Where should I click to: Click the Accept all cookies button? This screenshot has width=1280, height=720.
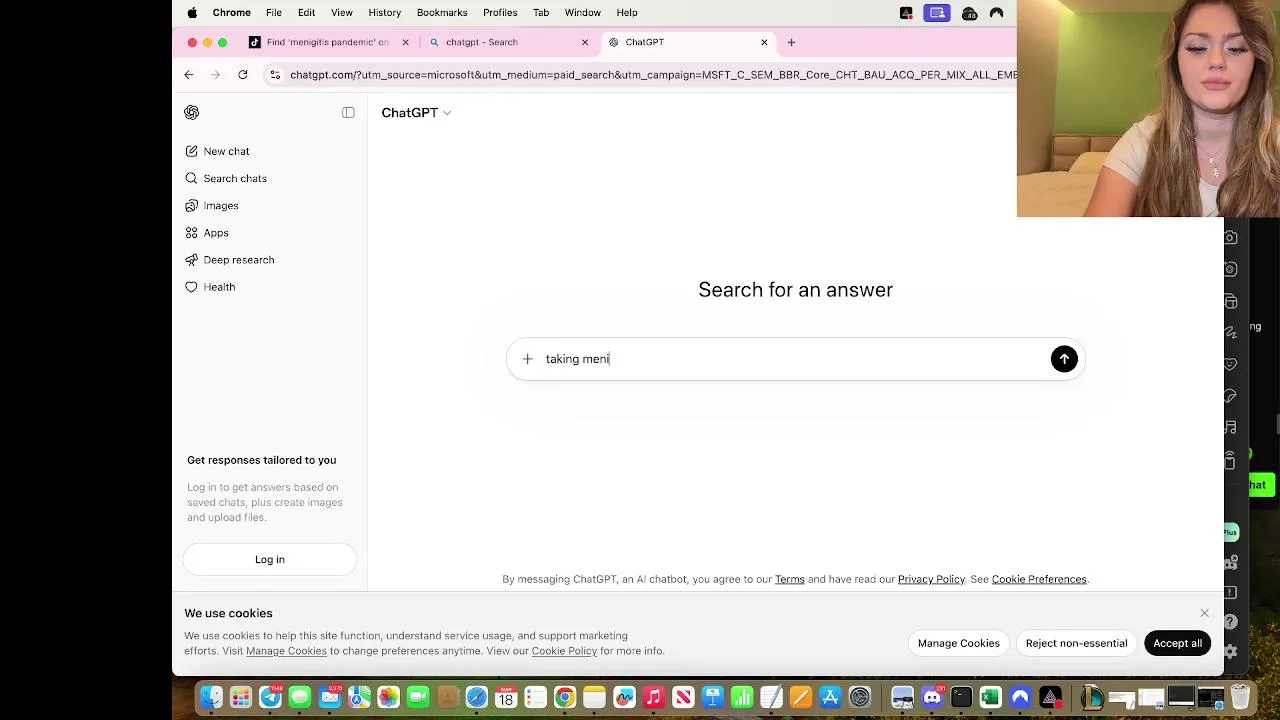pos(1177,643)
